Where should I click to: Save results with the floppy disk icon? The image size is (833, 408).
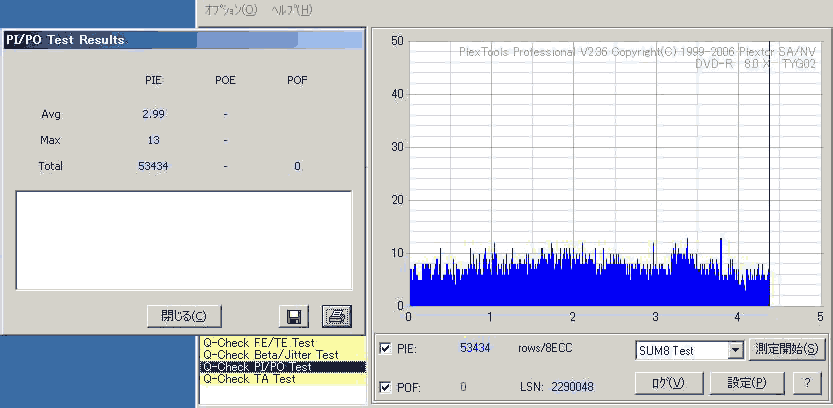click(294, 317)
